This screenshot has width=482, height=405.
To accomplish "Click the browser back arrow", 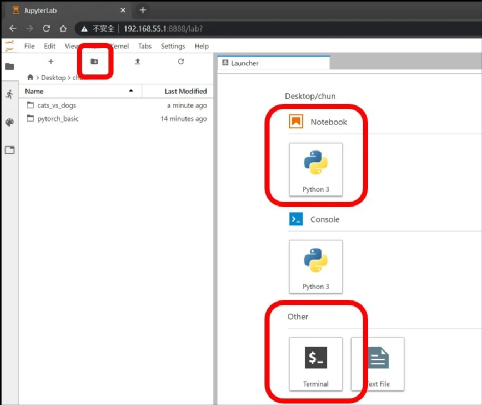I will click(x=13, y=29).
